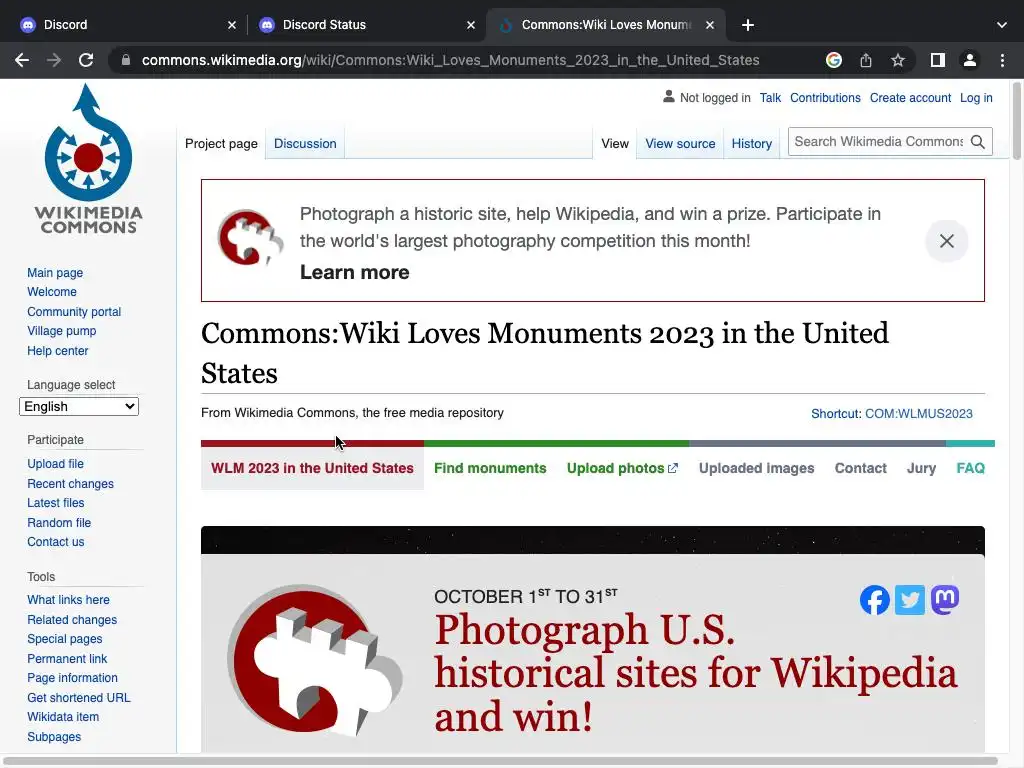1024x768 pixels.
Task: Dismiss the banner with the X button
Action: point(947,241)
